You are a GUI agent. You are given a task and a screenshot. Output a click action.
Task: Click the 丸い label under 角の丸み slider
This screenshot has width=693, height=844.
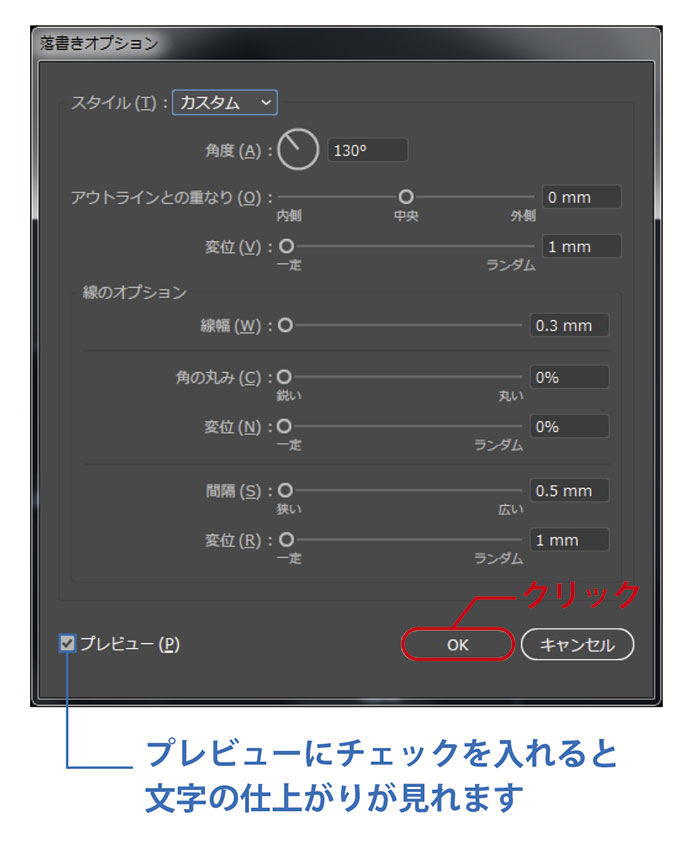point(510,396)
